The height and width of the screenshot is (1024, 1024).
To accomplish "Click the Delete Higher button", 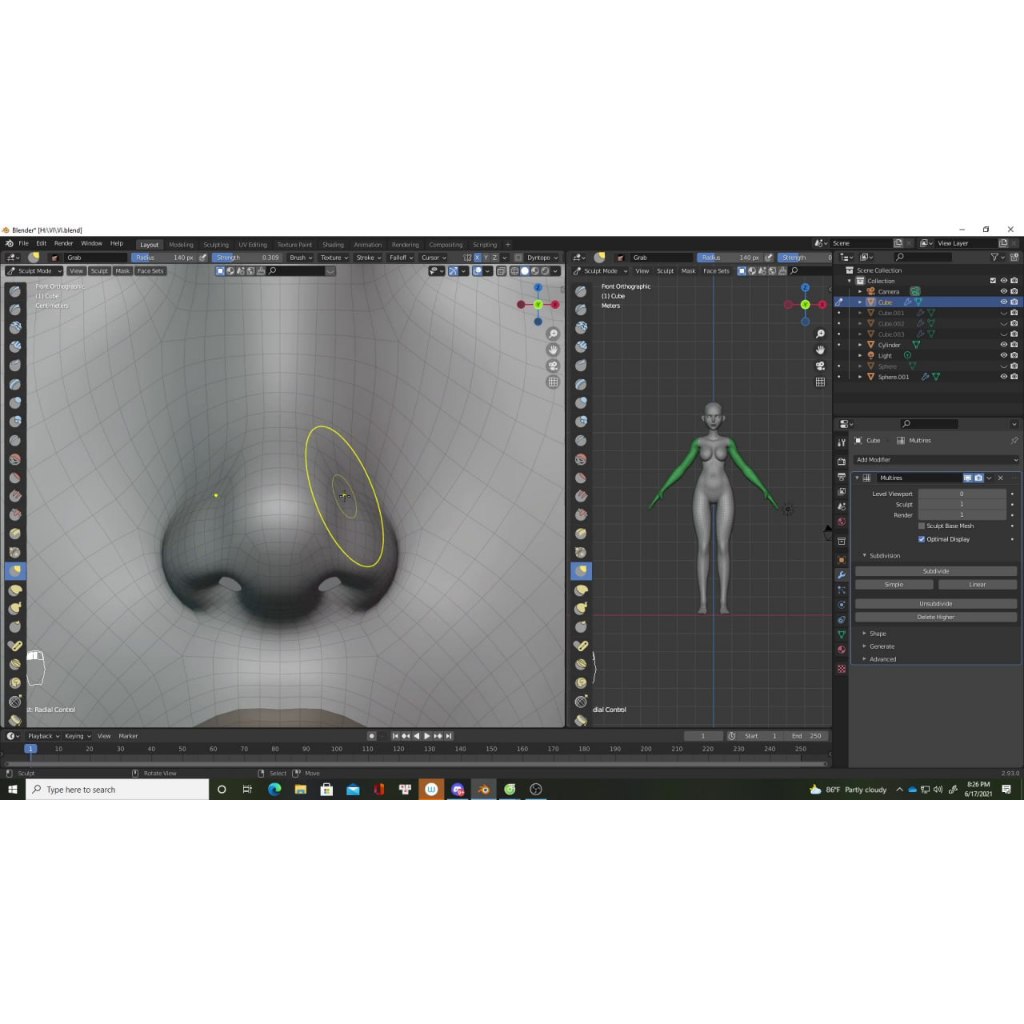I will pyautogui.click(x=936, y=617).
